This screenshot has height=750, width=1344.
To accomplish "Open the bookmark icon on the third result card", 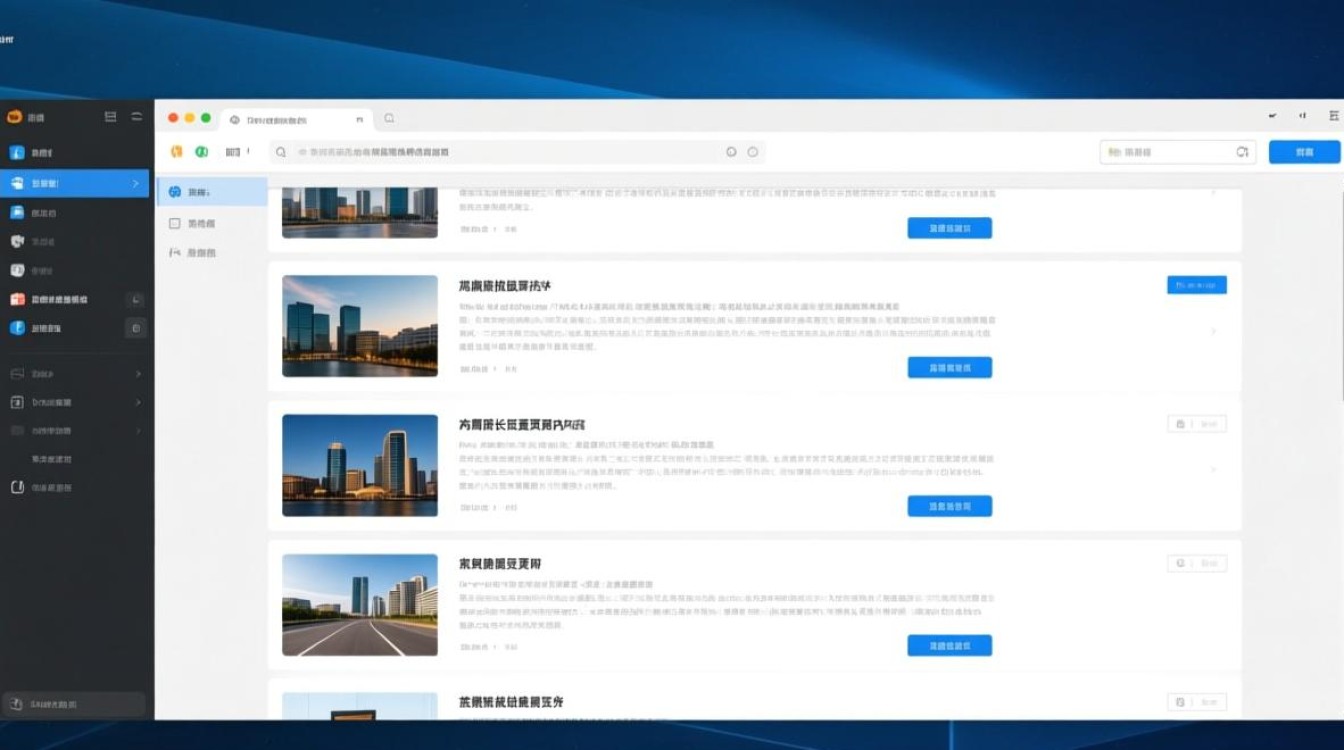I will [x=1179, y=423].
